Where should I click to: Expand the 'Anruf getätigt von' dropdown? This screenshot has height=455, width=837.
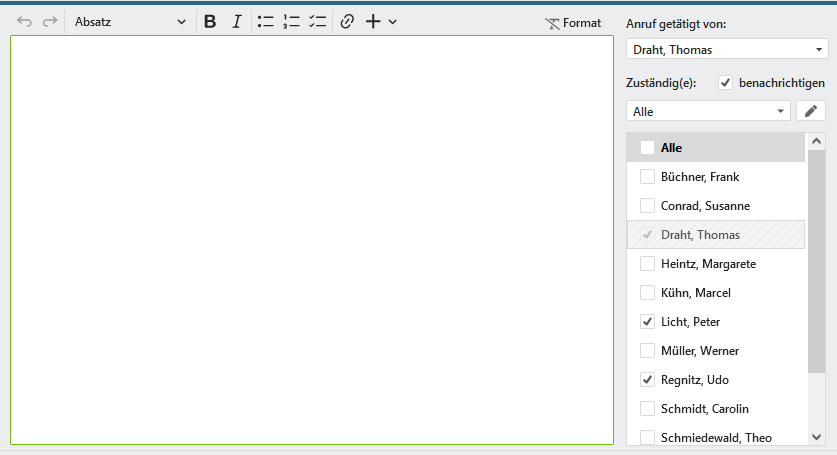(726, 49)
